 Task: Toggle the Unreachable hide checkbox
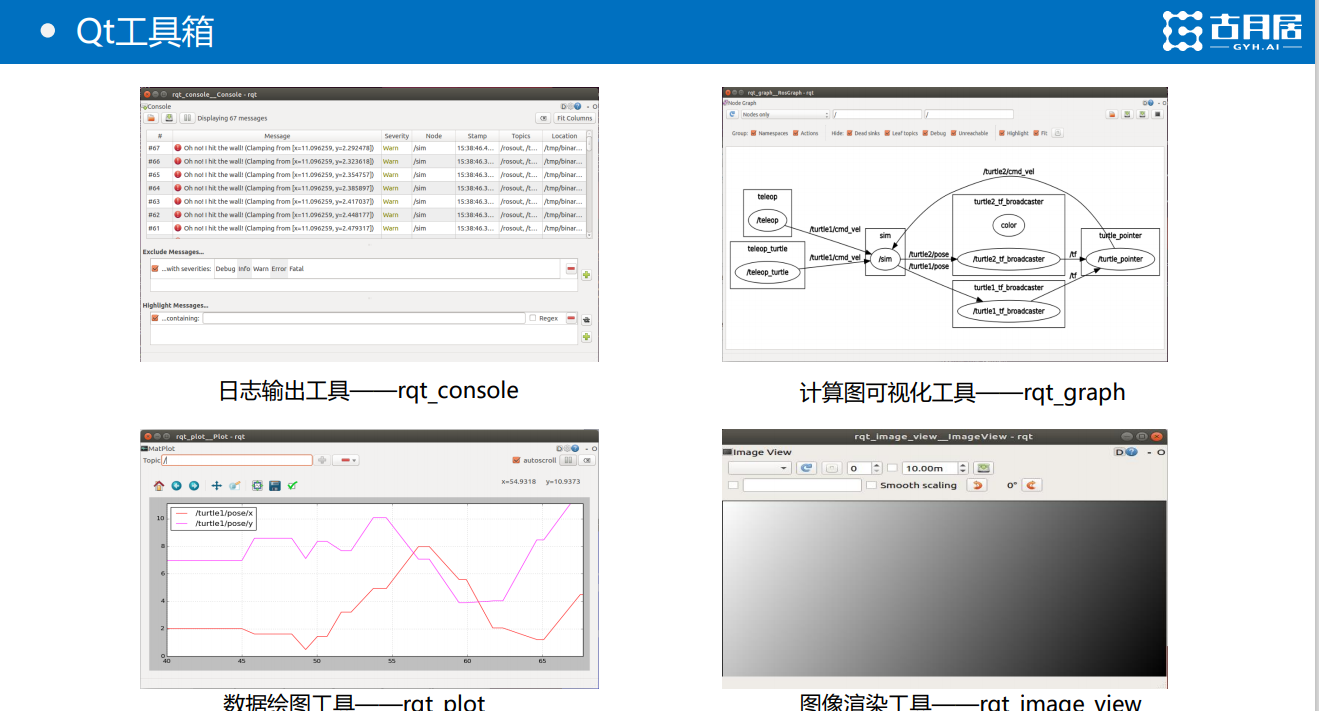pyautogui.click(x=954, y=133)
